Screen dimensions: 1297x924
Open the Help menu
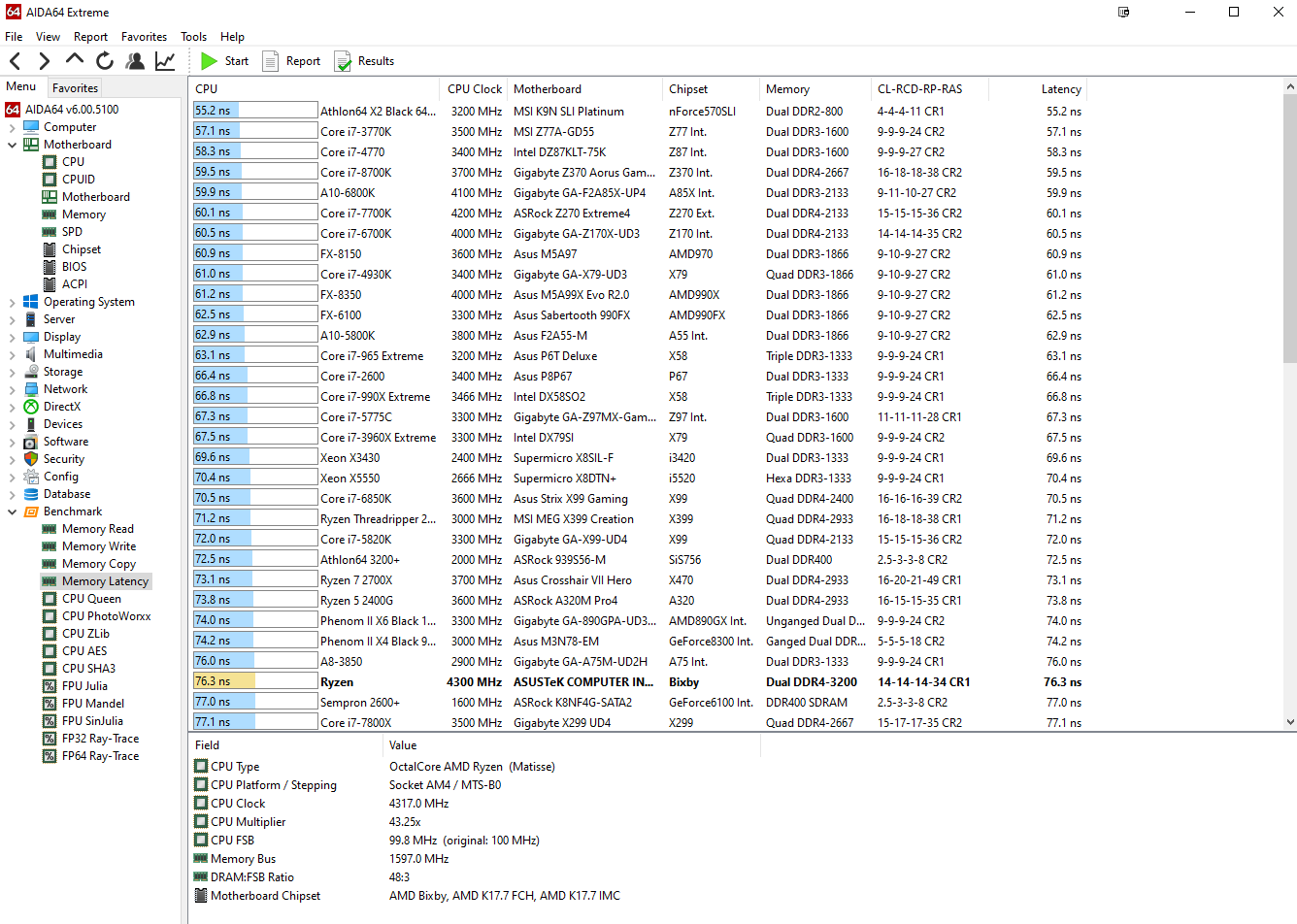[x=232, y=37]
